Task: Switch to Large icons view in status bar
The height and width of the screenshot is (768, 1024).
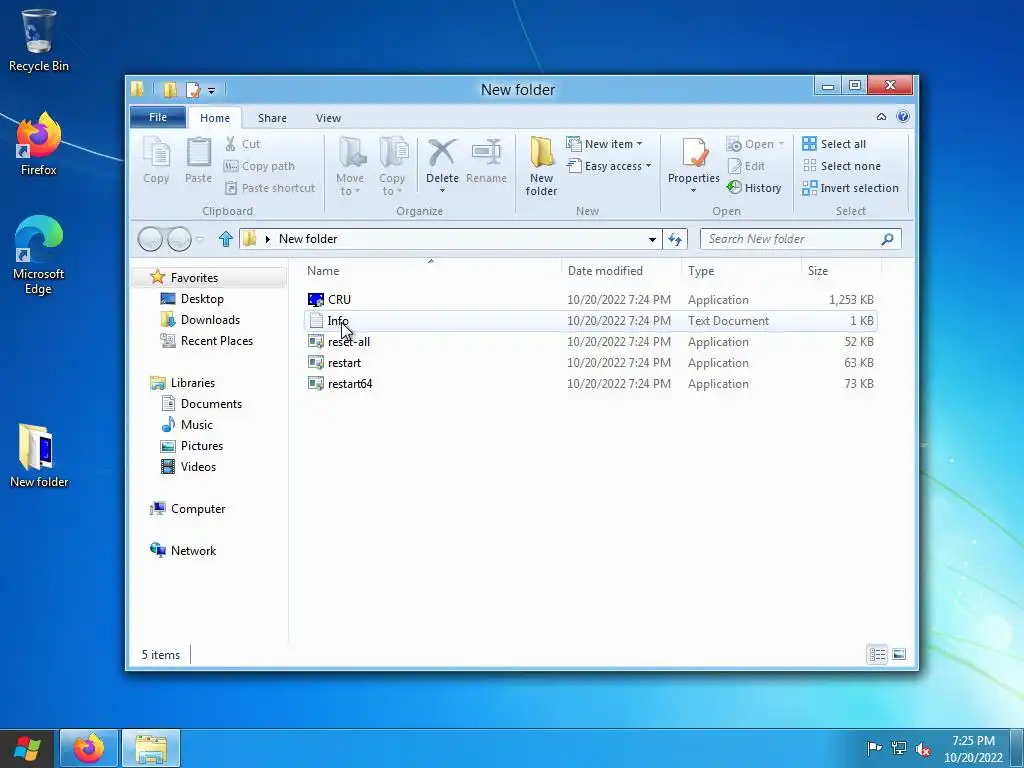Action: point(899,654)
